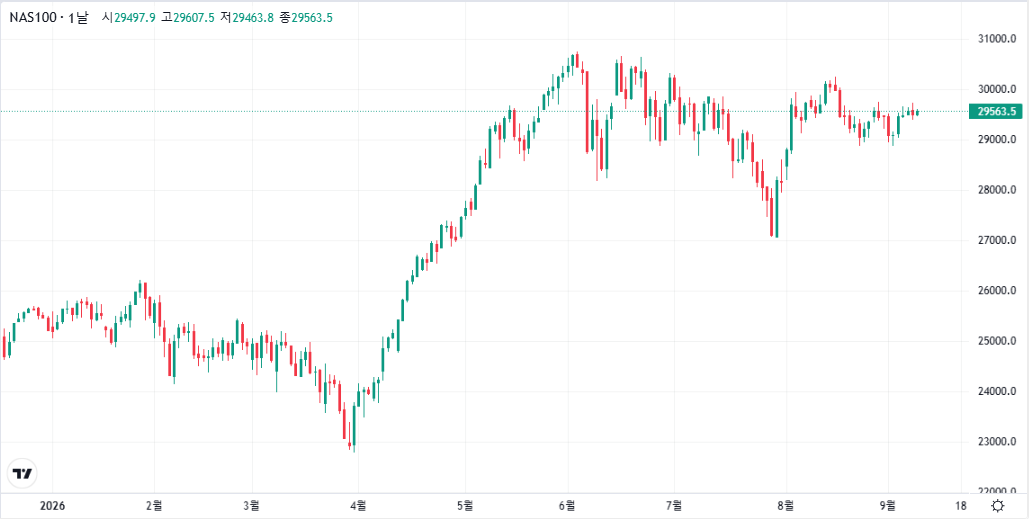Viewport: 1030px width, 519px height.
Task: Click the 7월 label on time axis
Action: click(x=675, y=507)
